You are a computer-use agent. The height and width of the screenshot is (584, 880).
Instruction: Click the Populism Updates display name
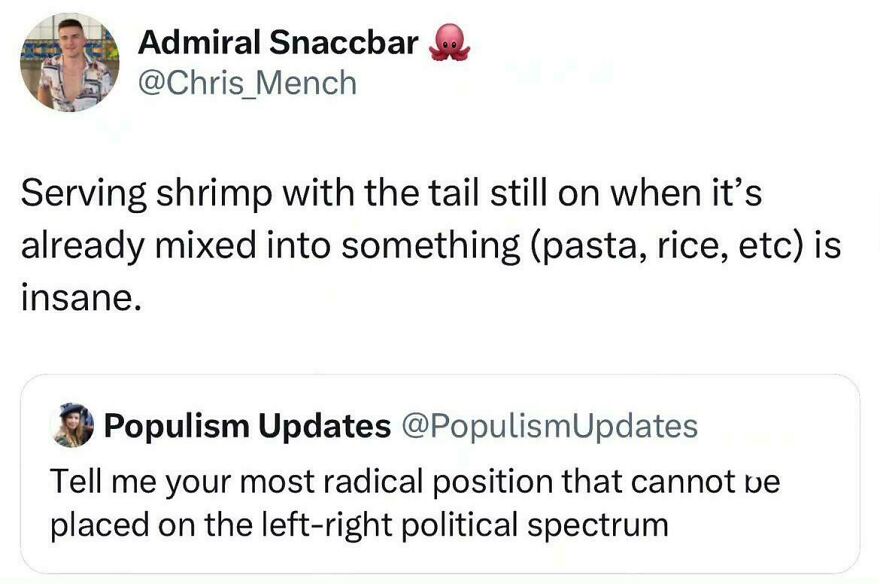[244, 424]
